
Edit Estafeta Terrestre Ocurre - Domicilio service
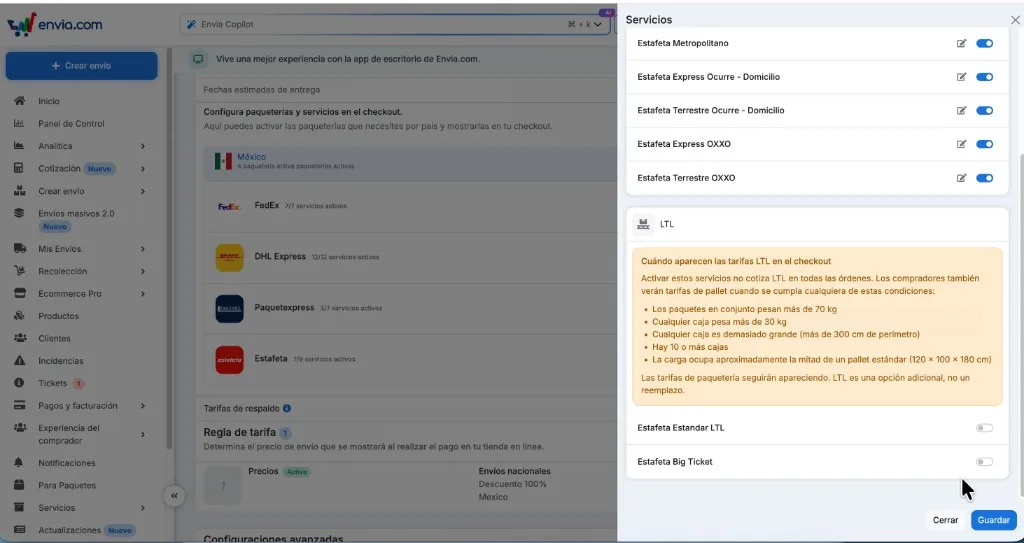pos(961,110)
